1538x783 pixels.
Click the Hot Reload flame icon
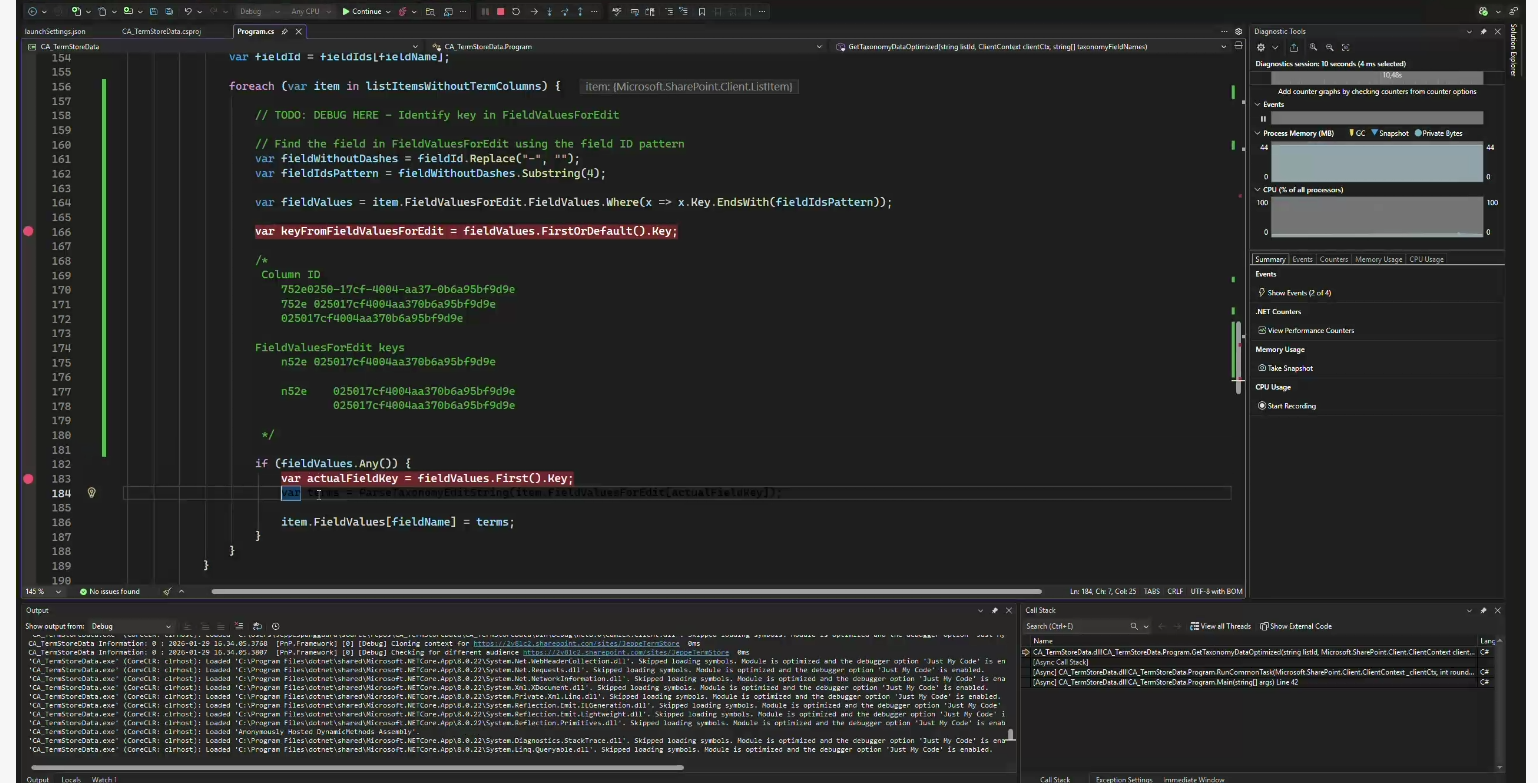[x=403, y=12]
